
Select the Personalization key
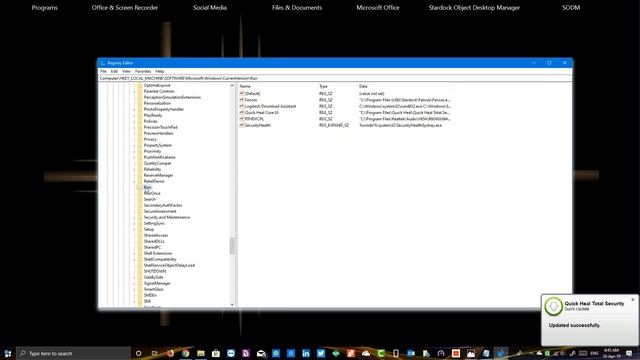point(157,103)
